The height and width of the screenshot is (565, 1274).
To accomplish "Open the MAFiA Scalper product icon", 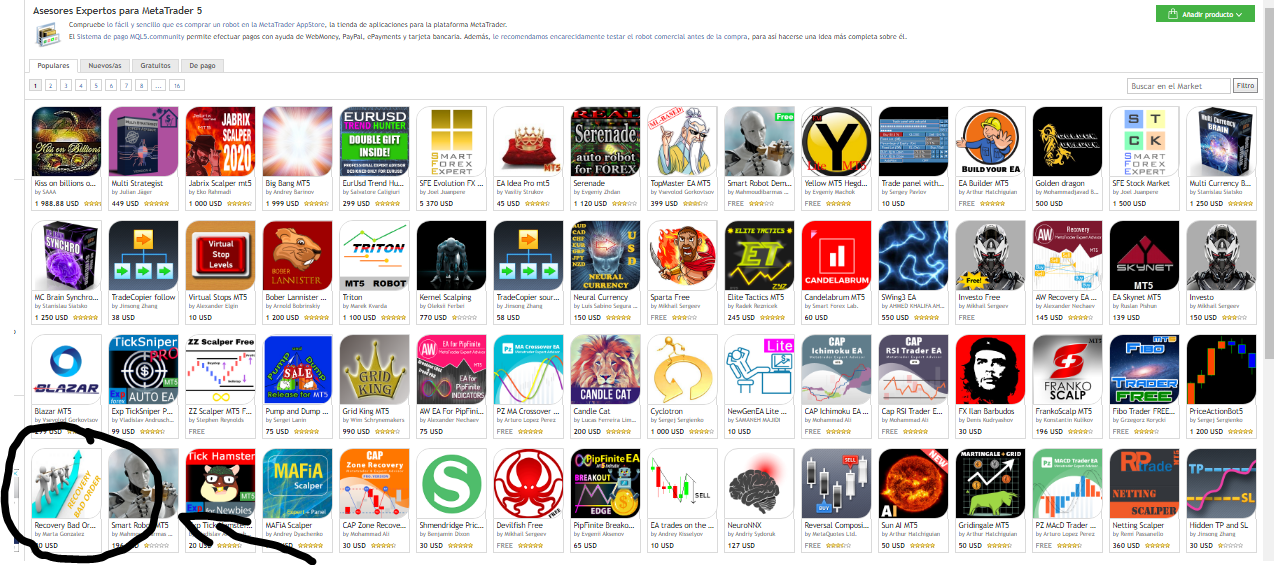I will point(298,484).
